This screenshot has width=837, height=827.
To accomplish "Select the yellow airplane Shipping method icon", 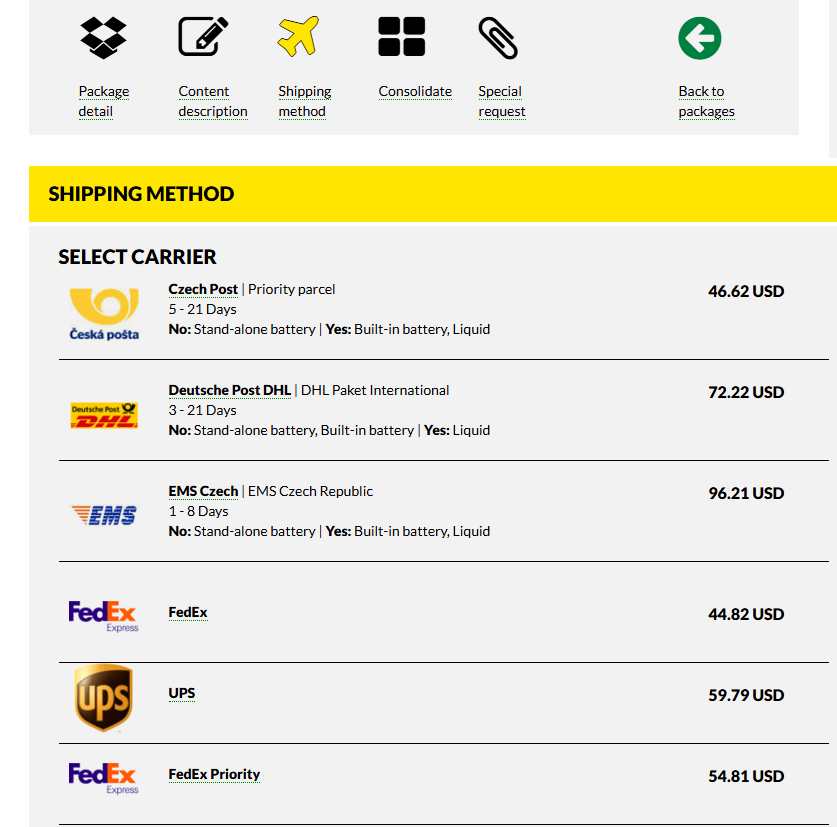I will 298,37.
